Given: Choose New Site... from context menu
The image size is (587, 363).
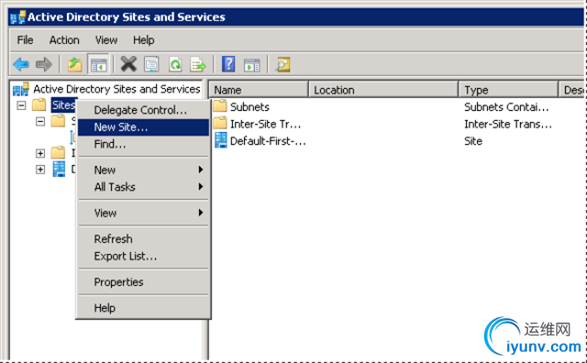Looking at the screenshot, I should tap(143, 127).
